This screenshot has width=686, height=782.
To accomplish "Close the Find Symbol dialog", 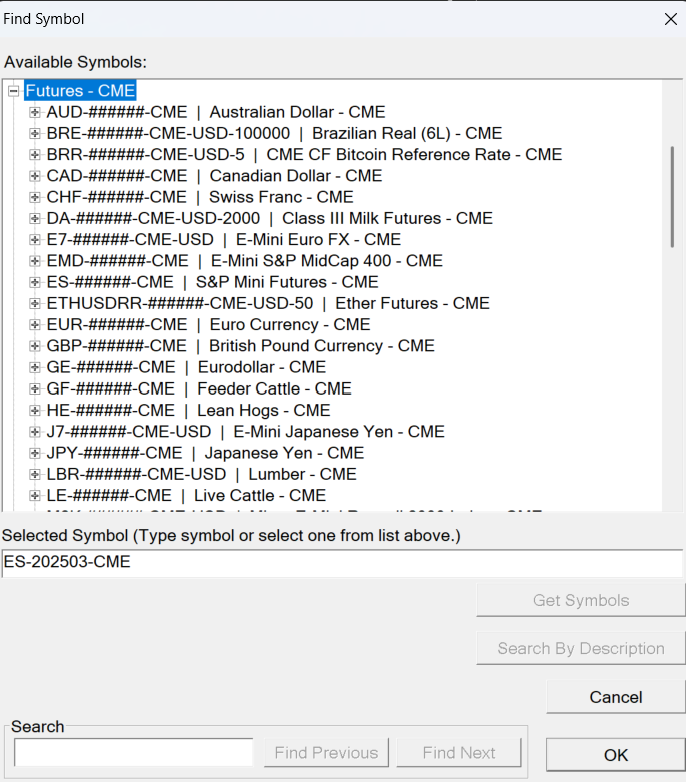I will point(670,19).
